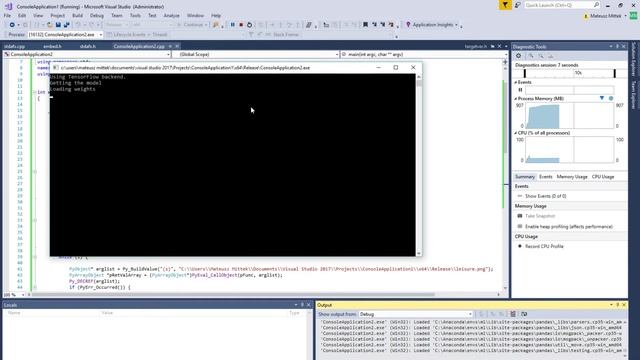Screen dimensions: 640x360
Task: Open the Events tab in Diagnostic Tools
Action: pos(545,177)
